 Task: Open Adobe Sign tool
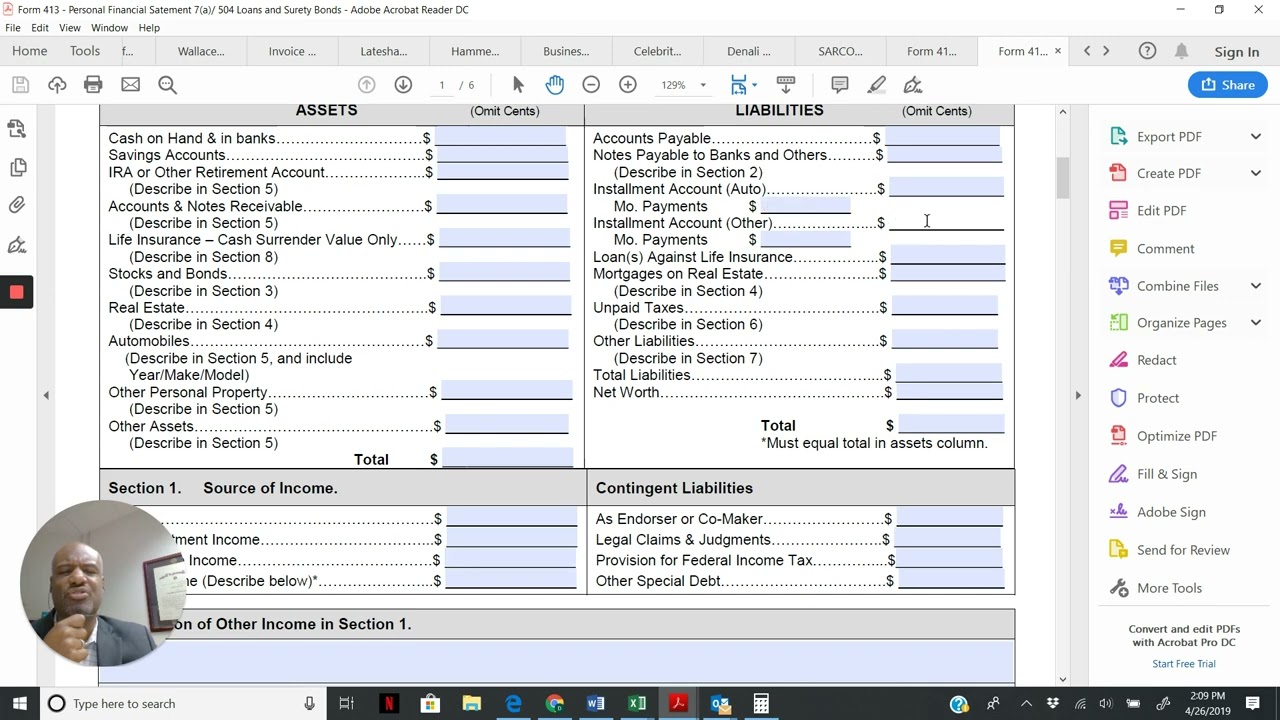tap(1171, 512)
